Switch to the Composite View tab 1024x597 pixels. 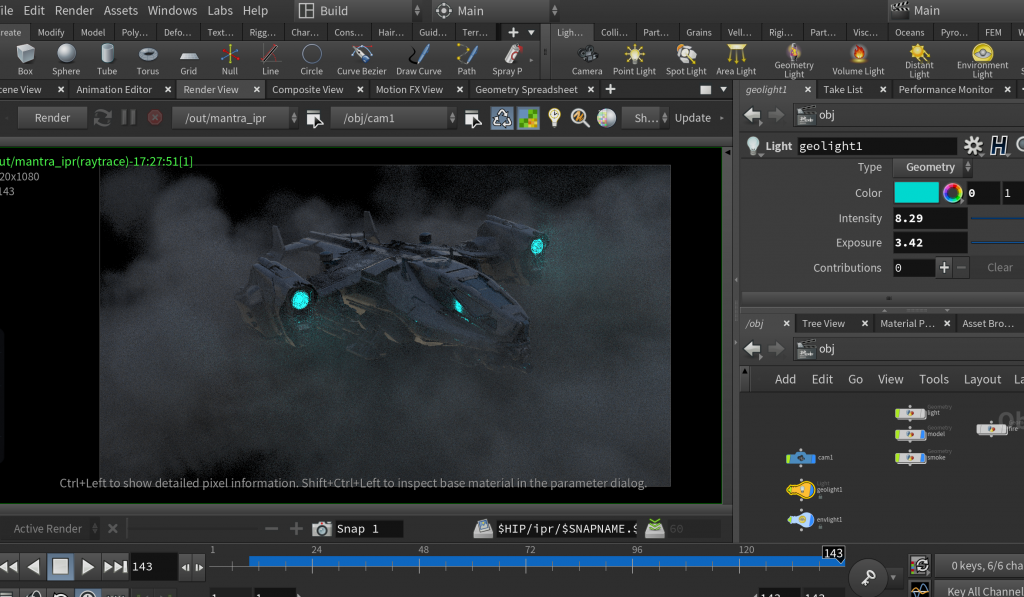[308, 89]
